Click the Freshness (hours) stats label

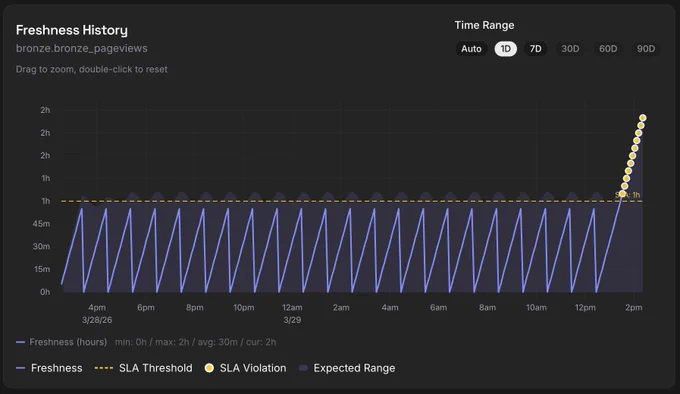(68, 342)
